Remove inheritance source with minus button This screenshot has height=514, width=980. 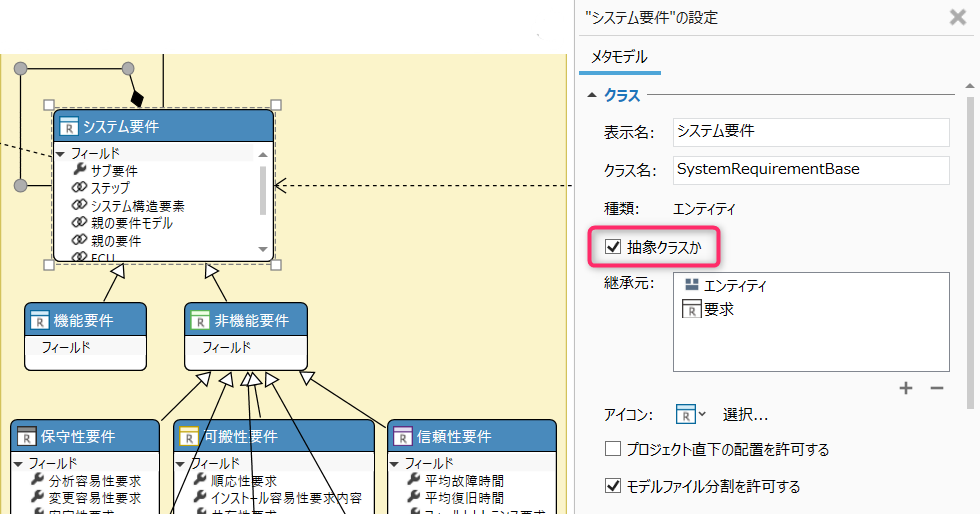936,388
